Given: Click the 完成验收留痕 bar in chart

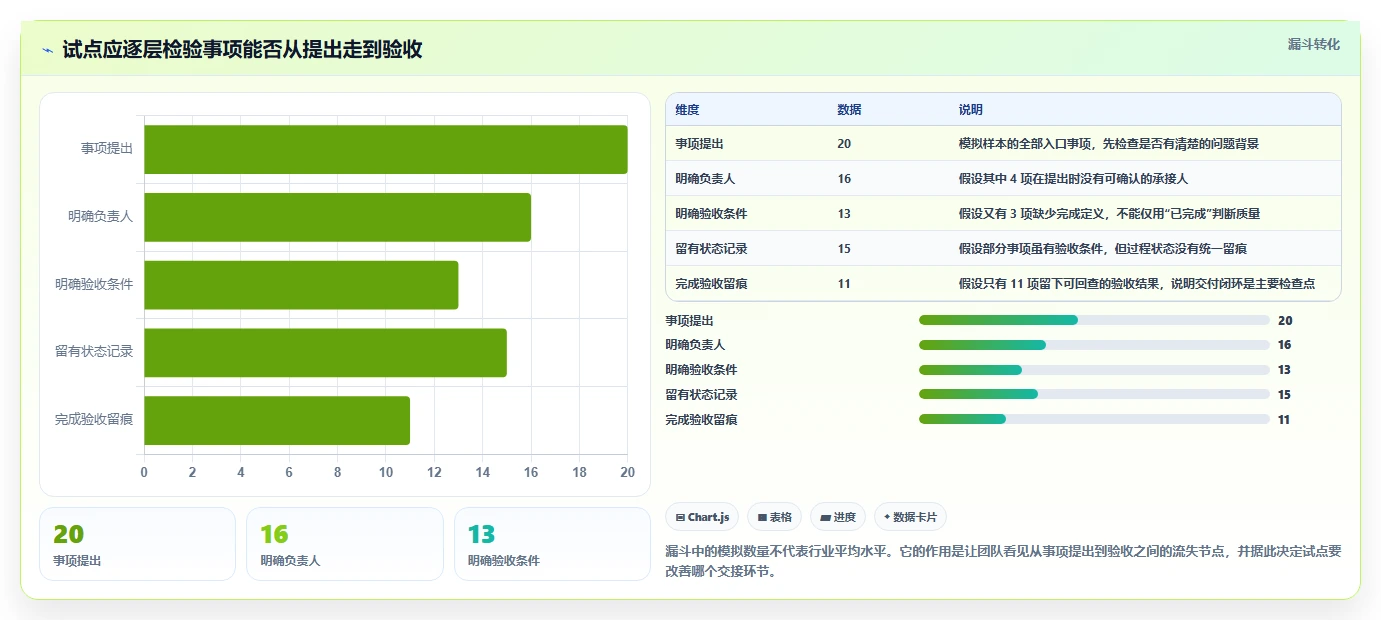Looking at the screenshot, I should [x=277, y=420].
